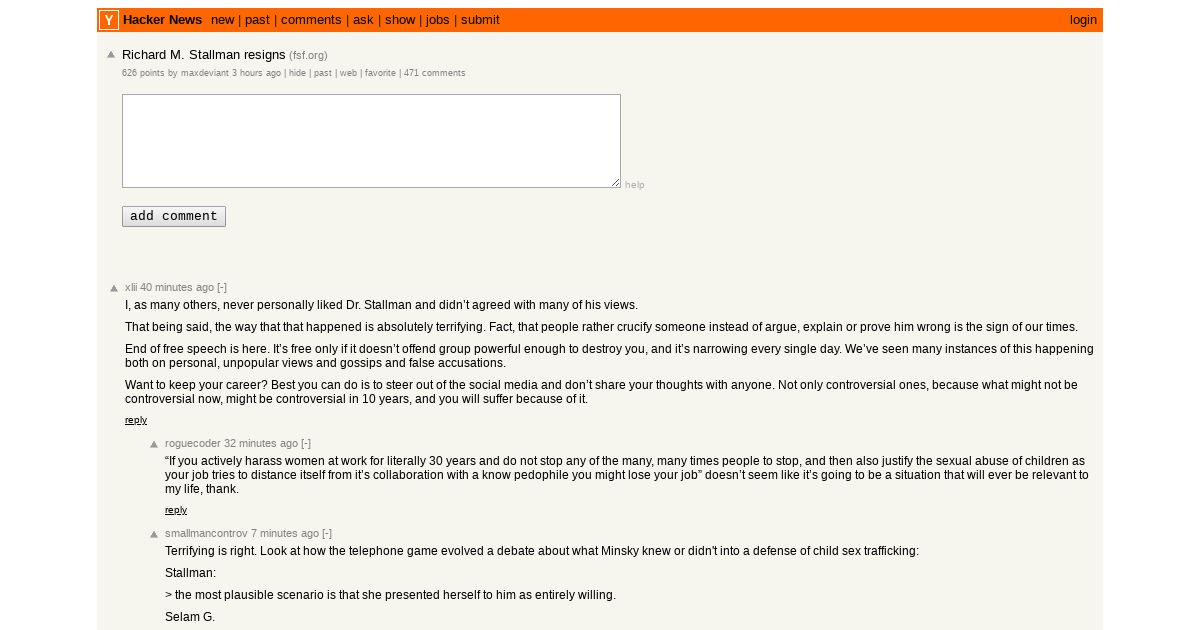
Task: Hide this story using 'hide' link
Action: click(298, 73)
